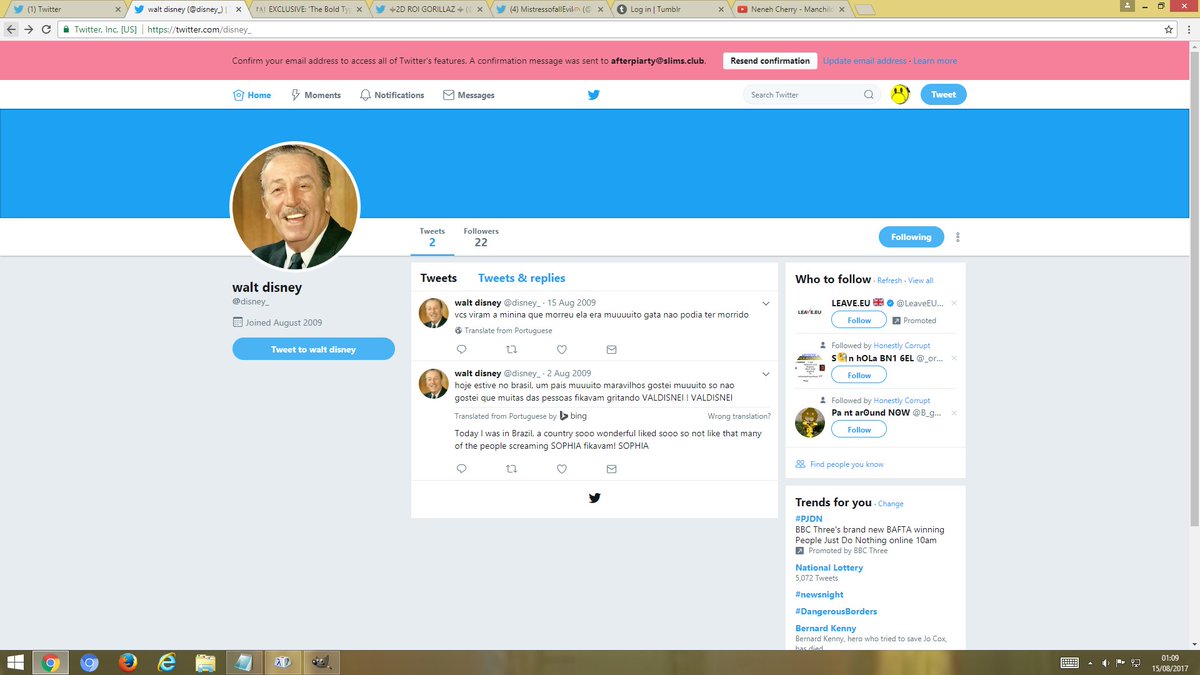Open Bernard Kenny trend

[x=825, y=628]
